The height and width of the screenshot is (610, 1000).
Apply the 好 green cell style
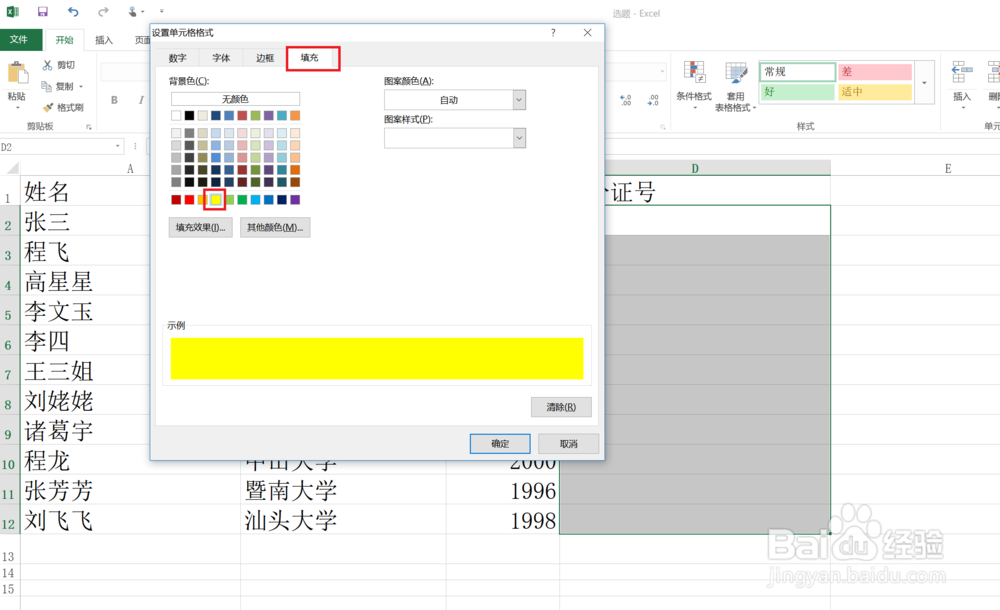tap(797, 91)
